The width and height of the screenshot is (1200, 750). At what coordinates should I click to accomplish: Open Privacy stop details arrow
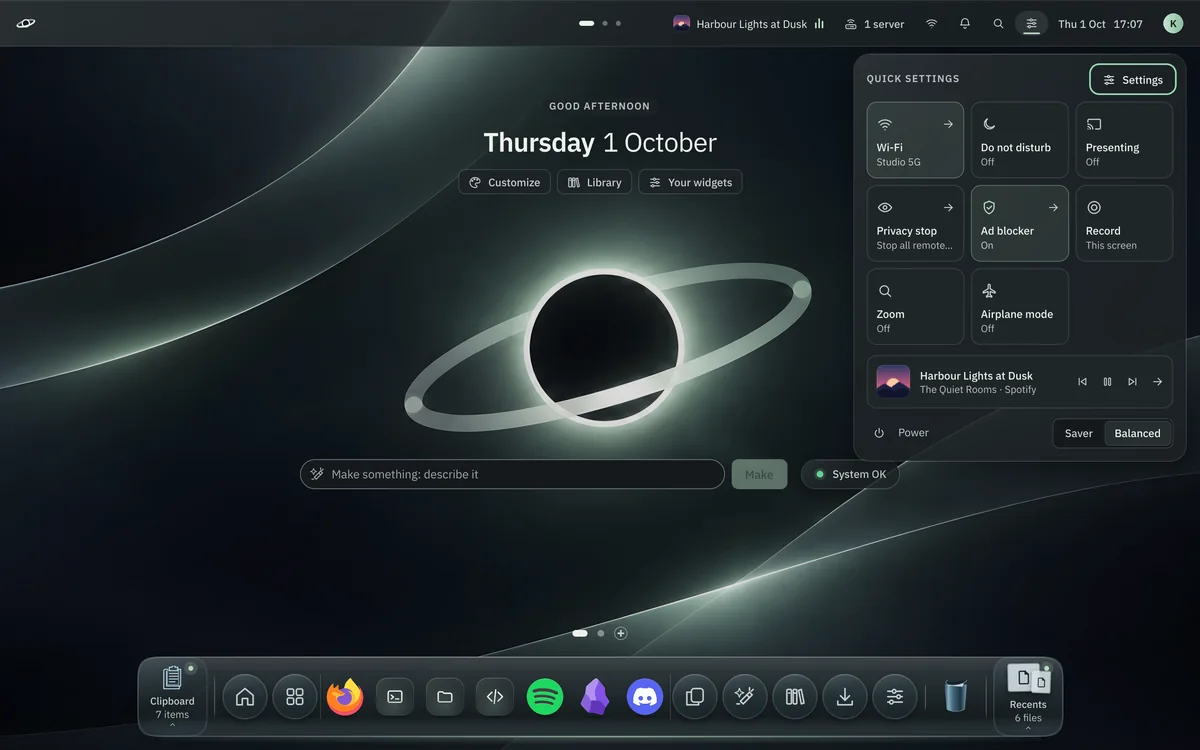click(948, 208)
